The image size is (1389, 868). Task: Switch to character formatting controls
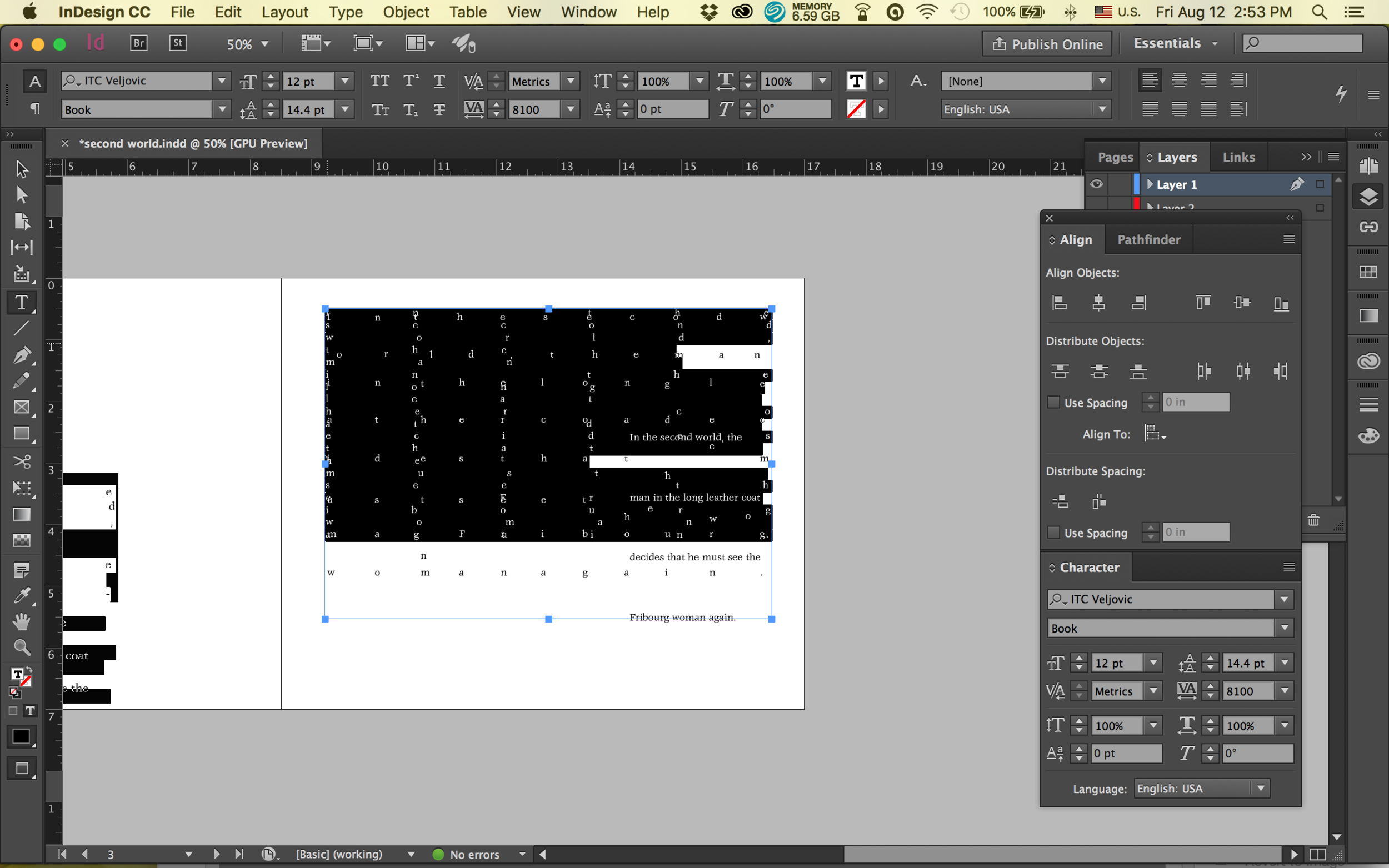pyautogui.click(x=35, y=81)
